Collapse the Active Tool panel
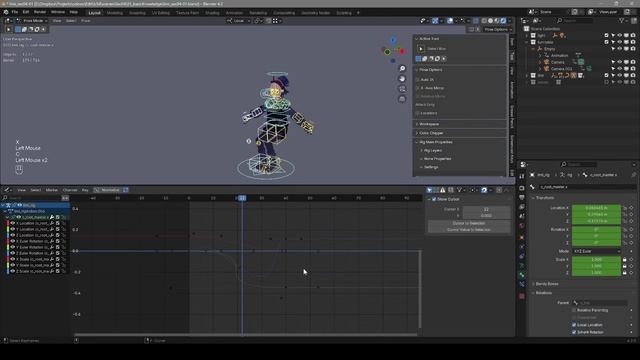 (429, 39)
